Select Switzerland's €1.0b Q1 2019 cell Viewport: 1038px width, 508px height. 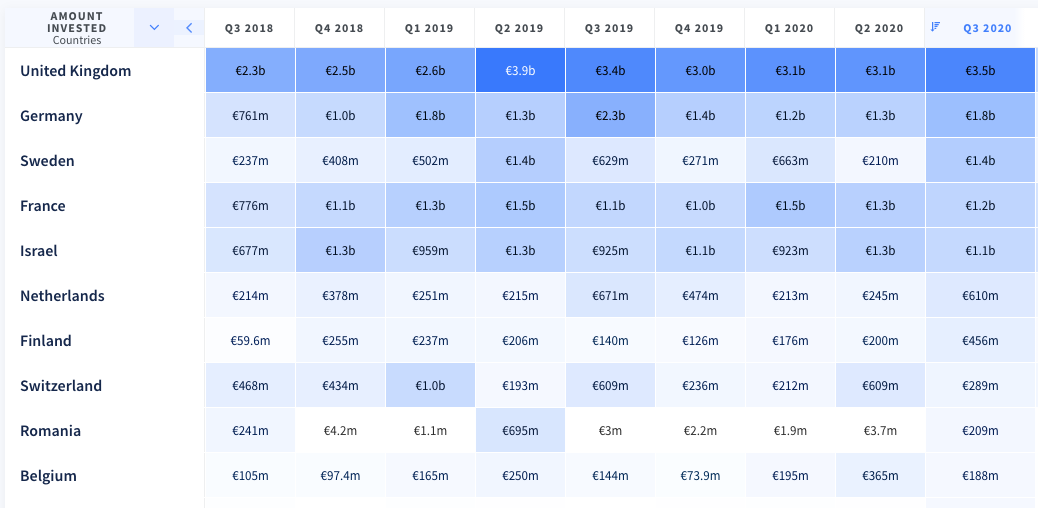pos(429,386)
